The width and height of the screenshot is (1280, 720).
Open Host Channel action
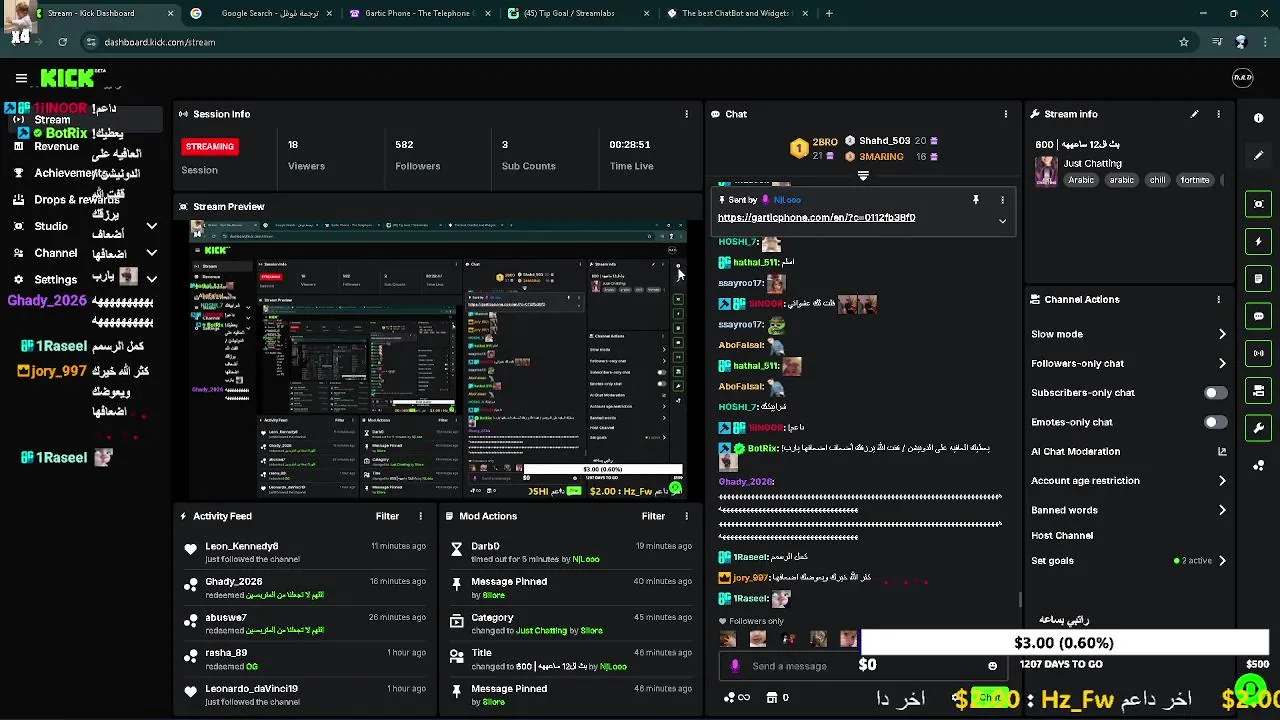(1062, 535)
